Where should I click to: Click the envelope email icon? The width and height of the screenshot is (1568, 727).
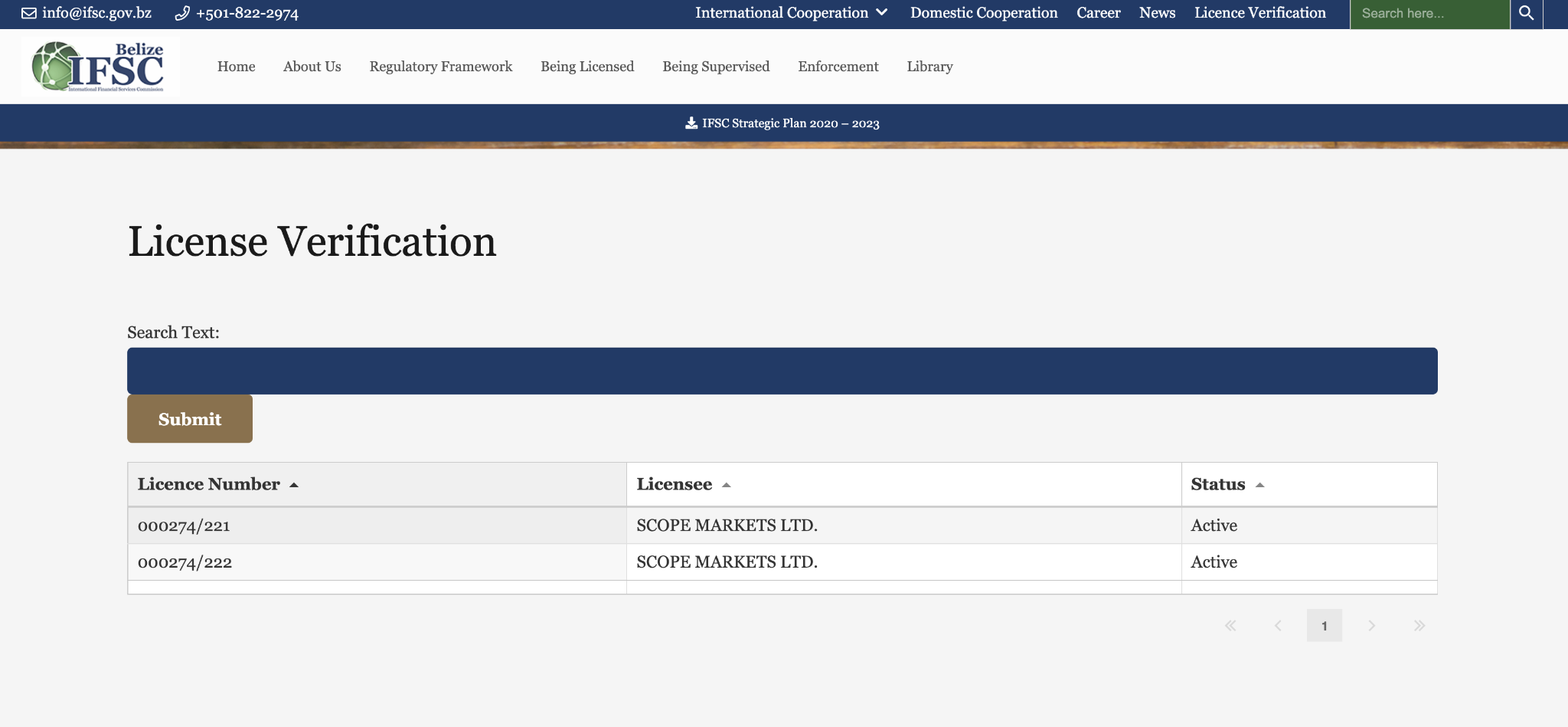point(29,13)
